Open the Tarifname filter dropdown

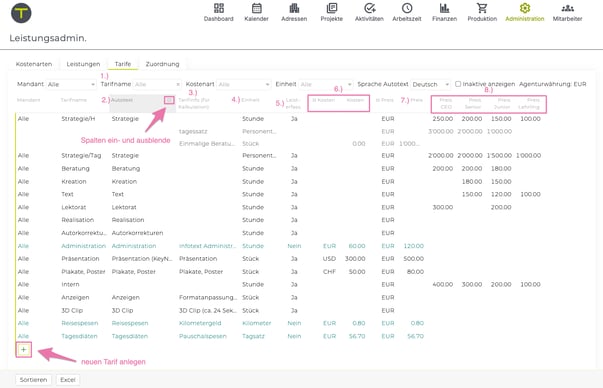[x=157, y=84]
